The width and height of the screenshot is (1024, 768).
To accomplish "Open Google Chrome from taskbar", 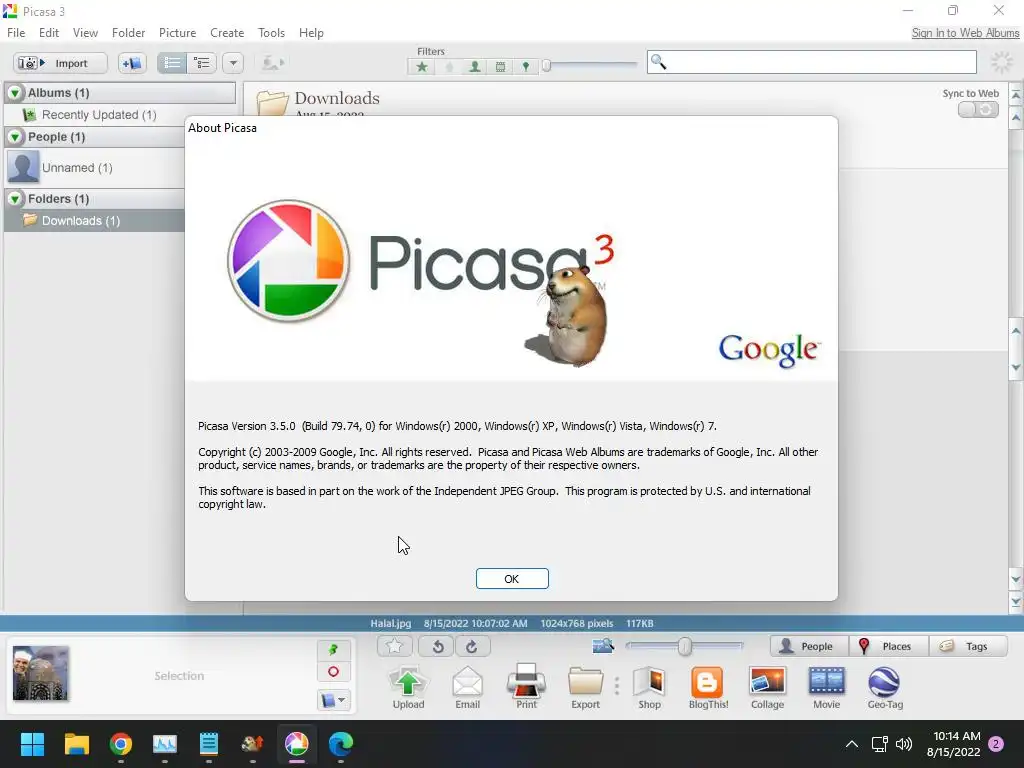I will (121, 744).
